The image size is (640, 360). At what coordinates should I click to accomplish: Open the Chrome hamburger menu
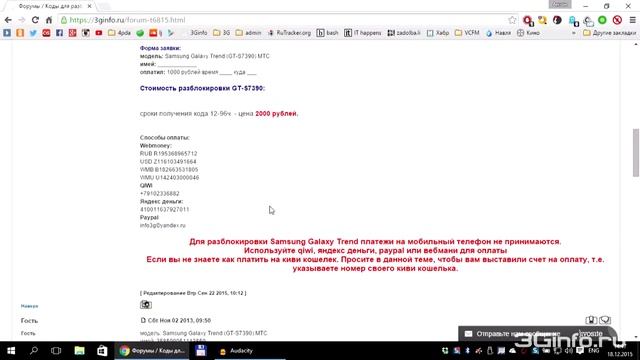pyautogui.click(x=633, y=20)
